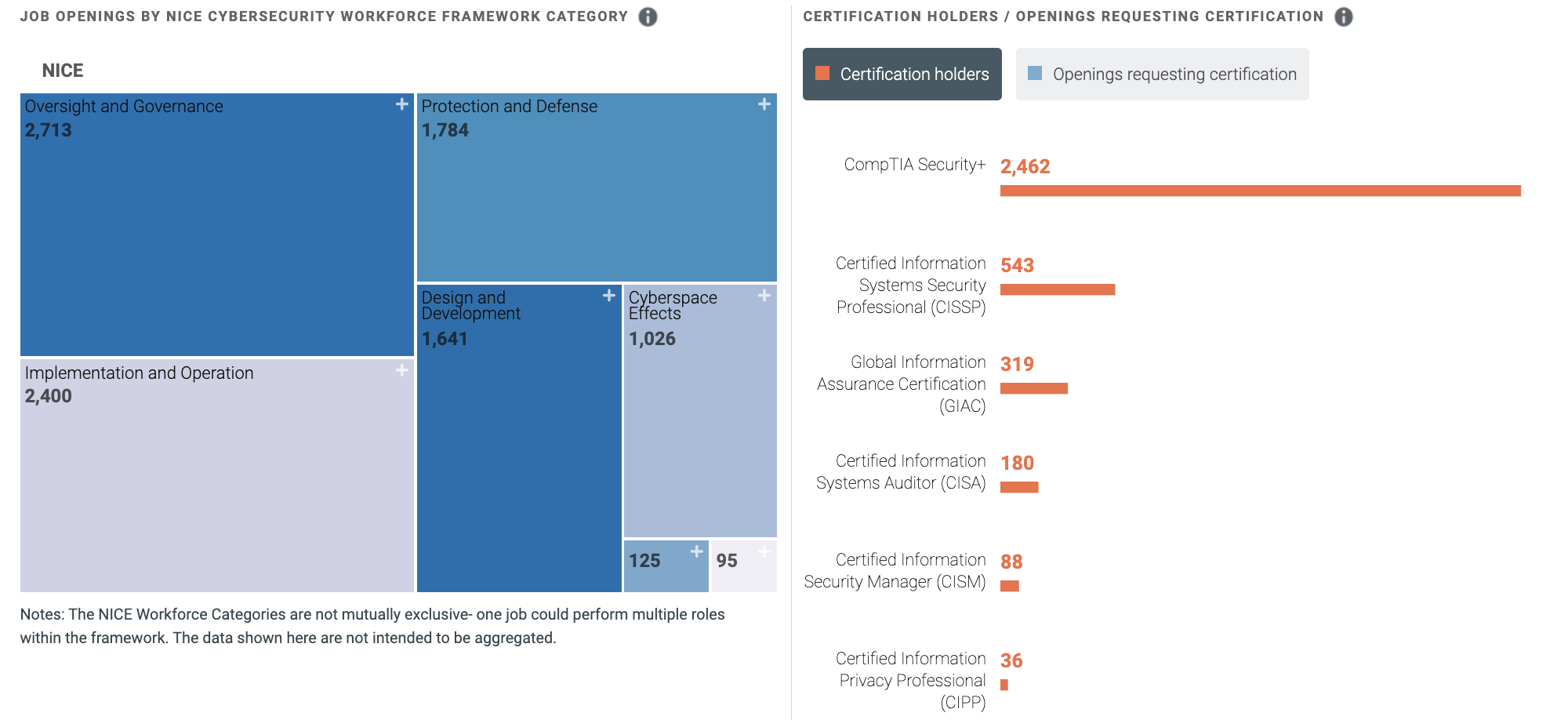Expand Protection and Defense with its plus icon
This screenshot has height=720, width=1568.
[x=764, y=104]
